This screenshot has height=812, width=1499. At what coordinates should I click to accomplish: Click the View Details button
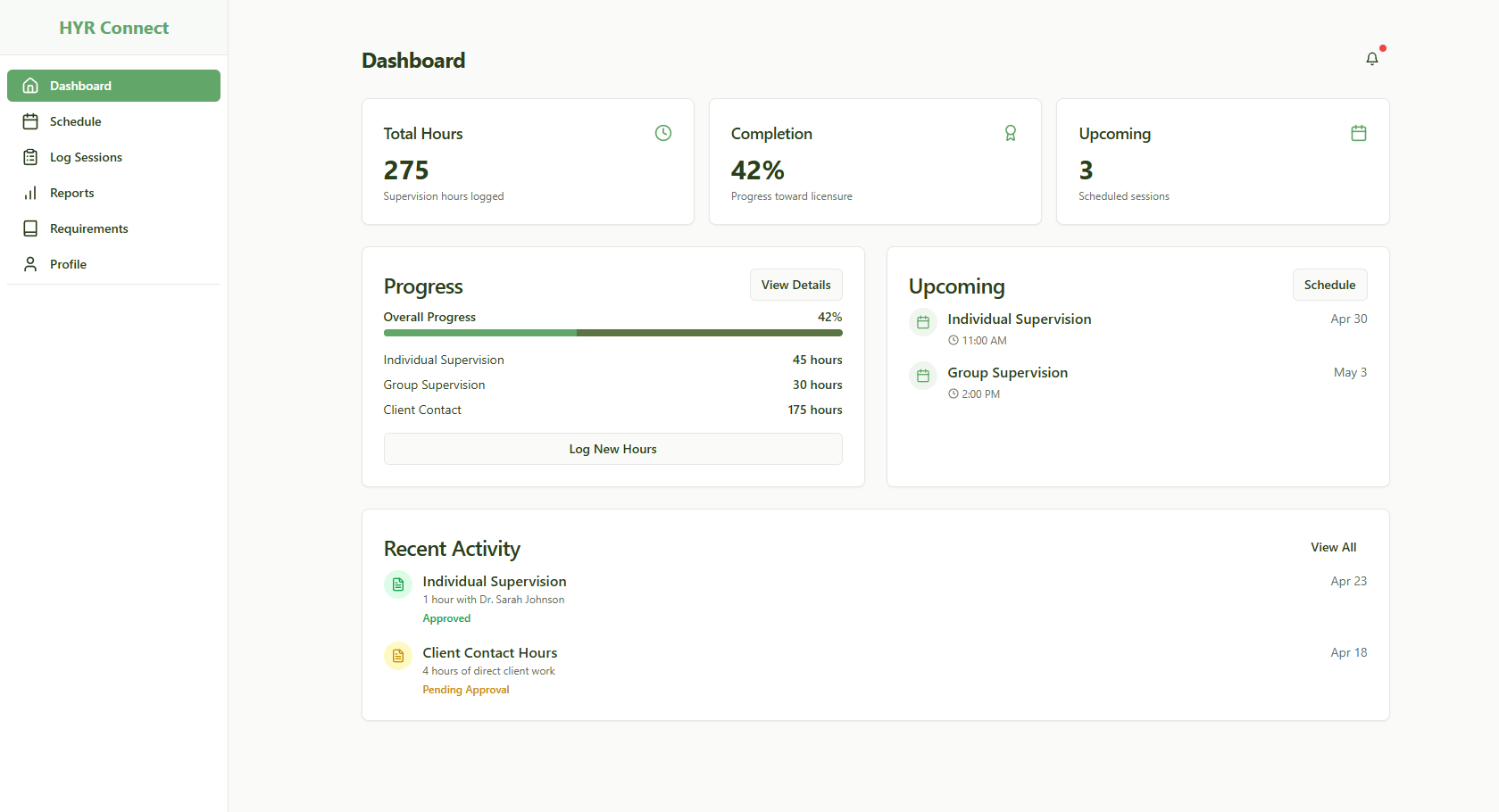795,284
